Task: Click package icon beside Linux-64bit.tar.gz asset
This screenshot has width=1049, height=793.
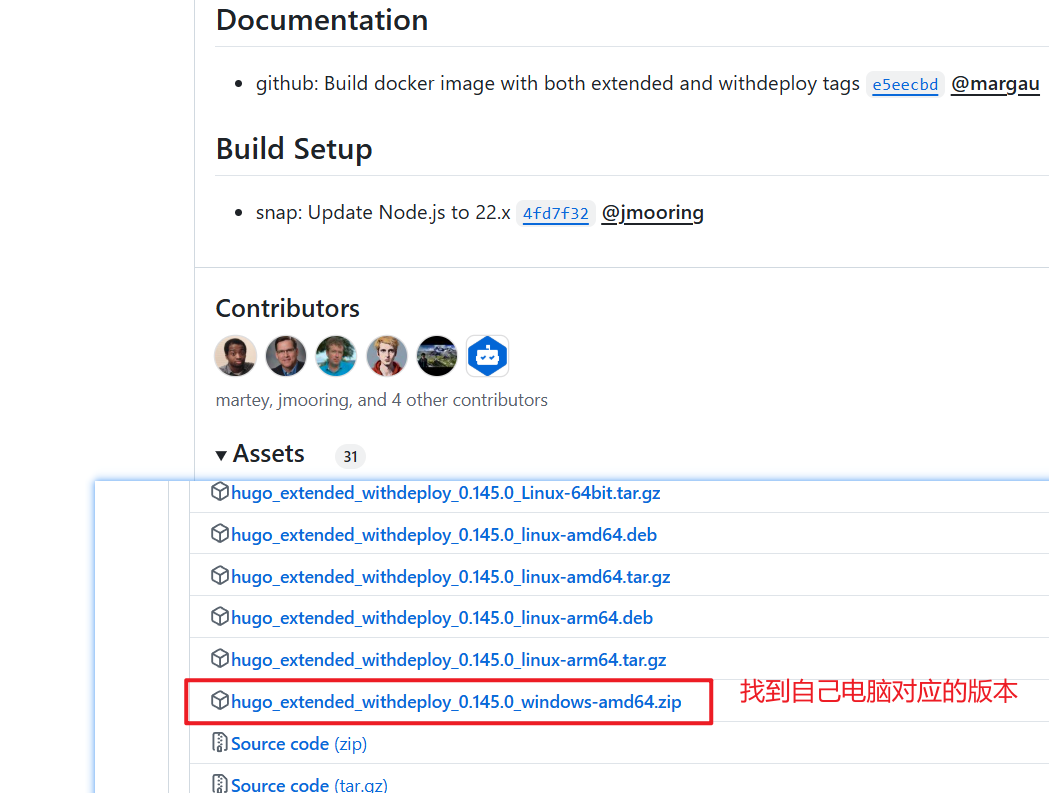Action: 220,493
